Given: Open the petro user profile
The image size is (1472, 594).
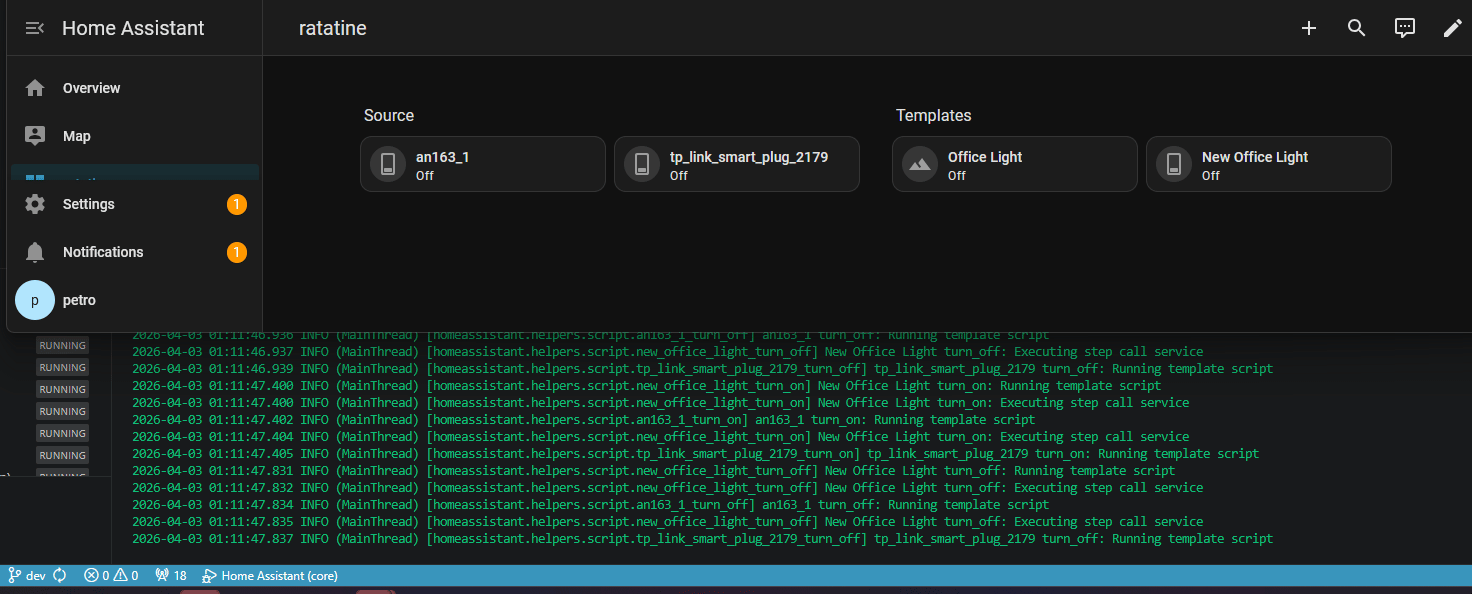Looking at the screenshot, I should click(135, 300).
